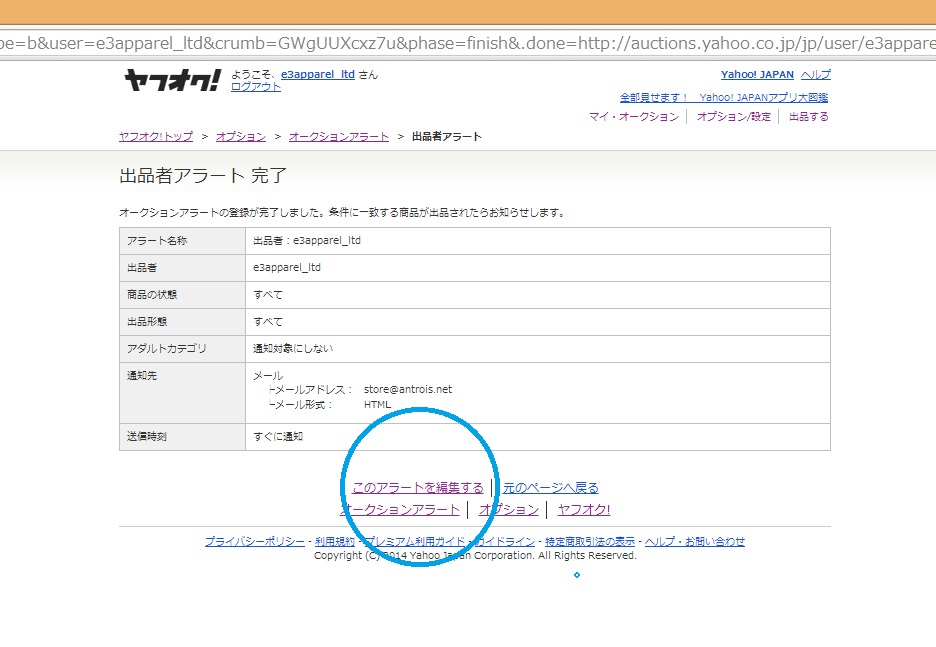Select the 通知先 row label

click(x=141, y=375)
